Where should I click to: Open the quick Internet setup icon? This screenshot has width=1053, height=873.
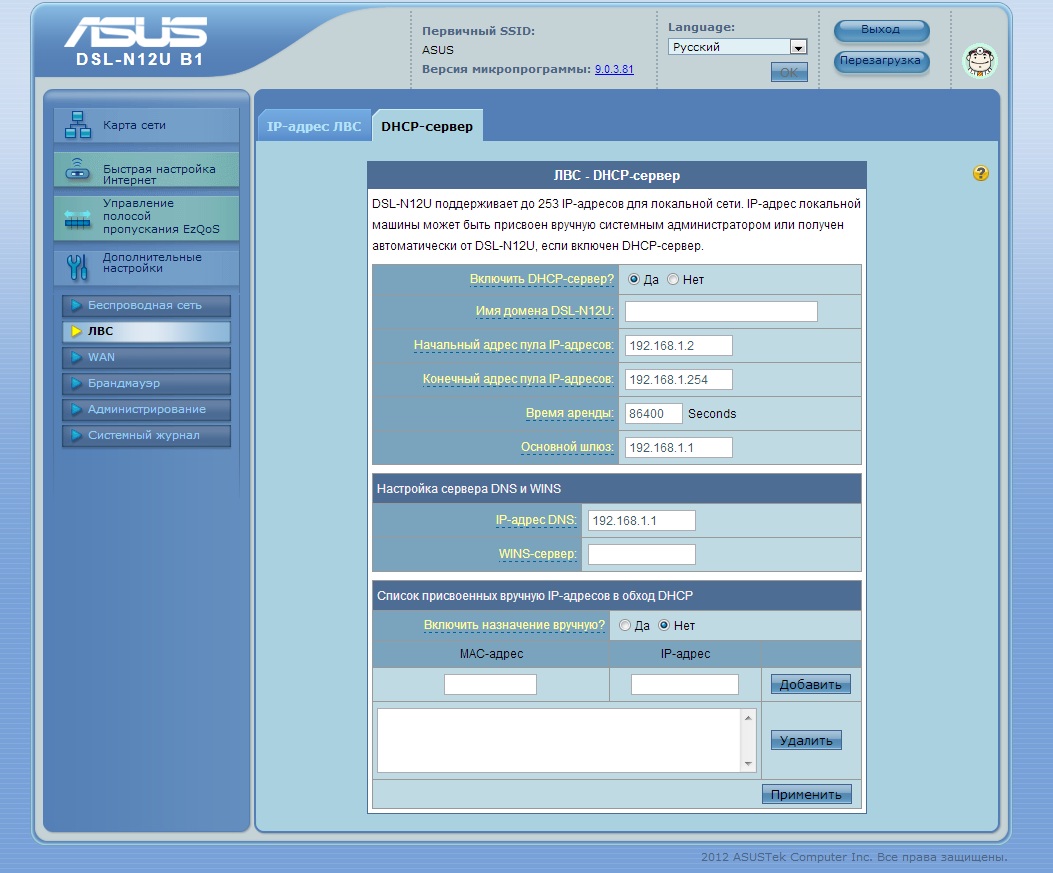pos(77,170)
